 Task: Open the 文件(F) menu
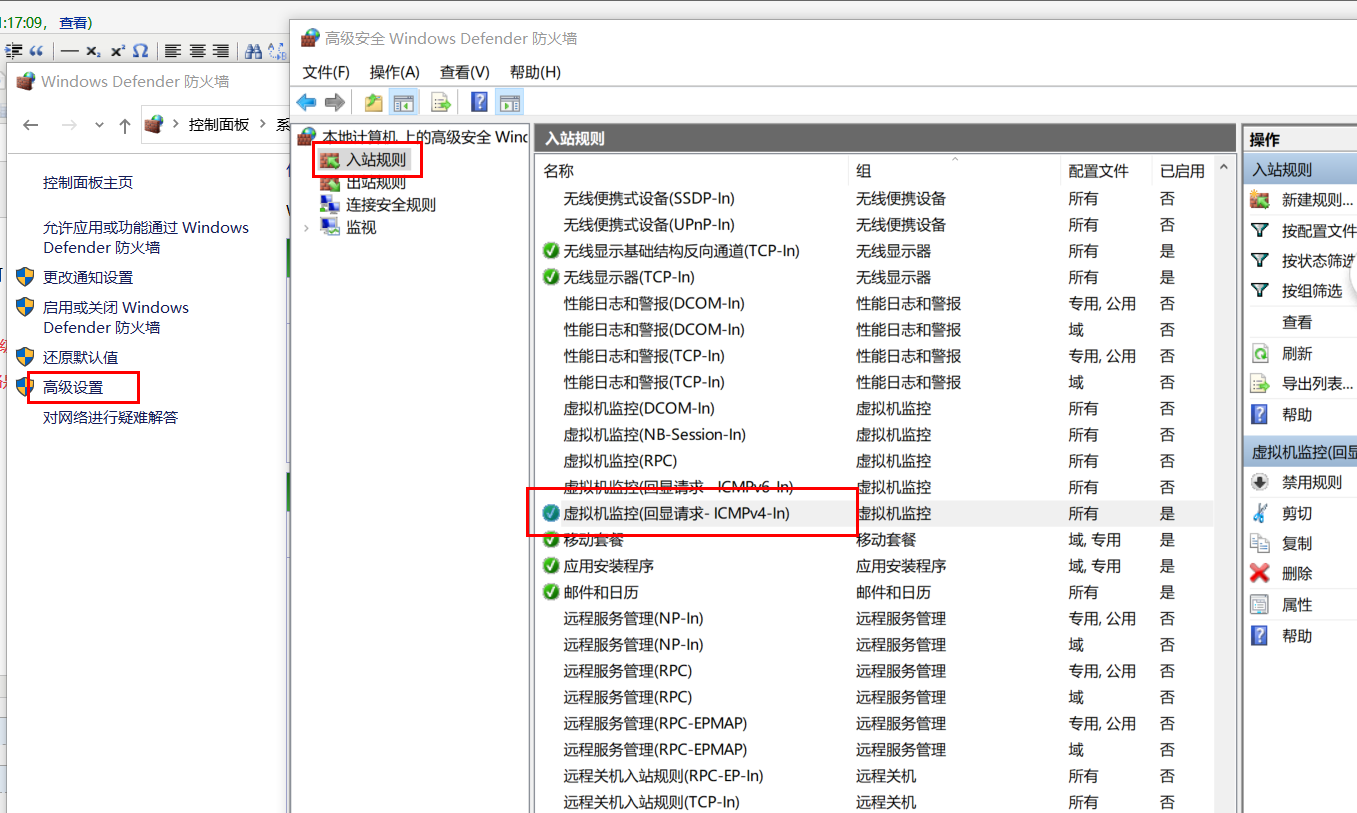326,72
